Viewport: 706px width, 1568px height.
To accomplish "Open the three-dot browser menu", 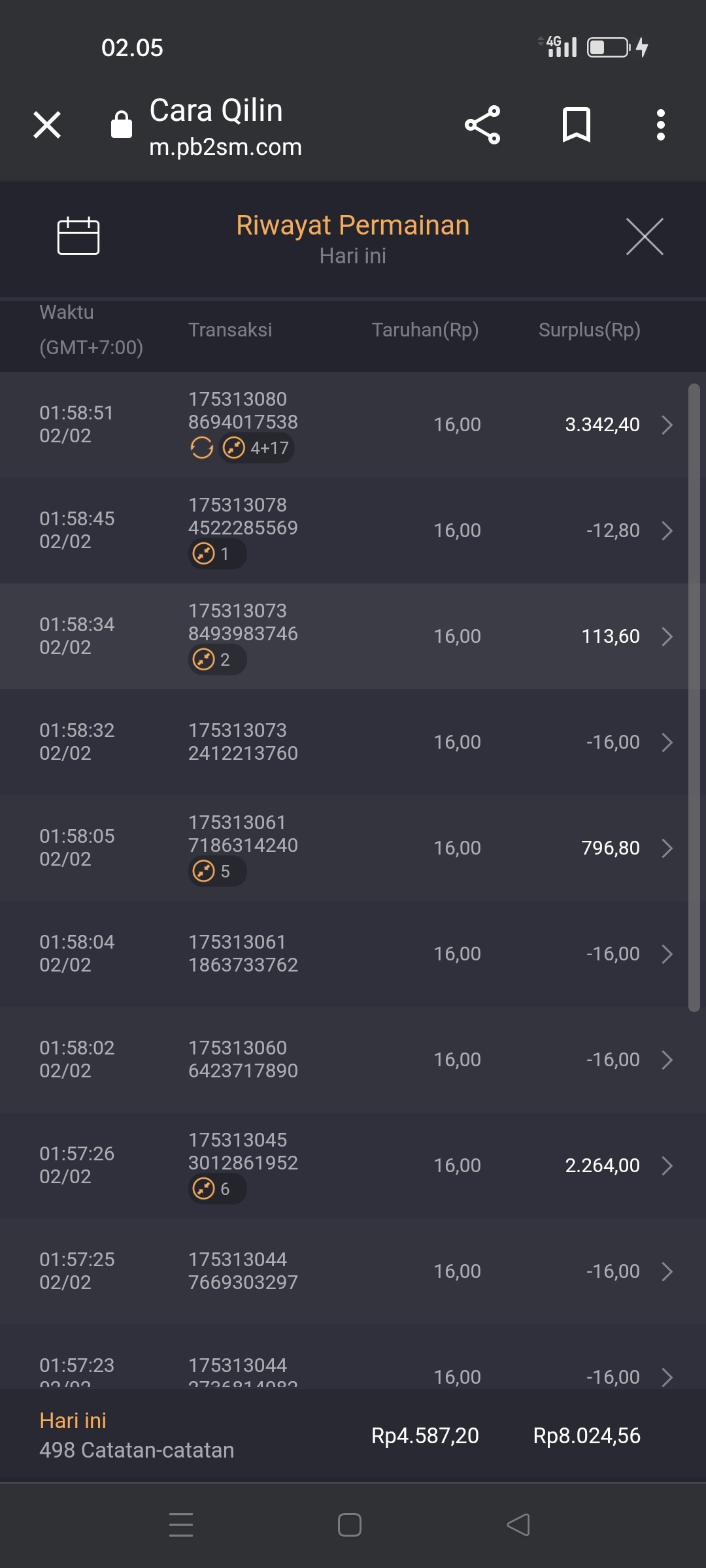I will [x=661, y=124].
